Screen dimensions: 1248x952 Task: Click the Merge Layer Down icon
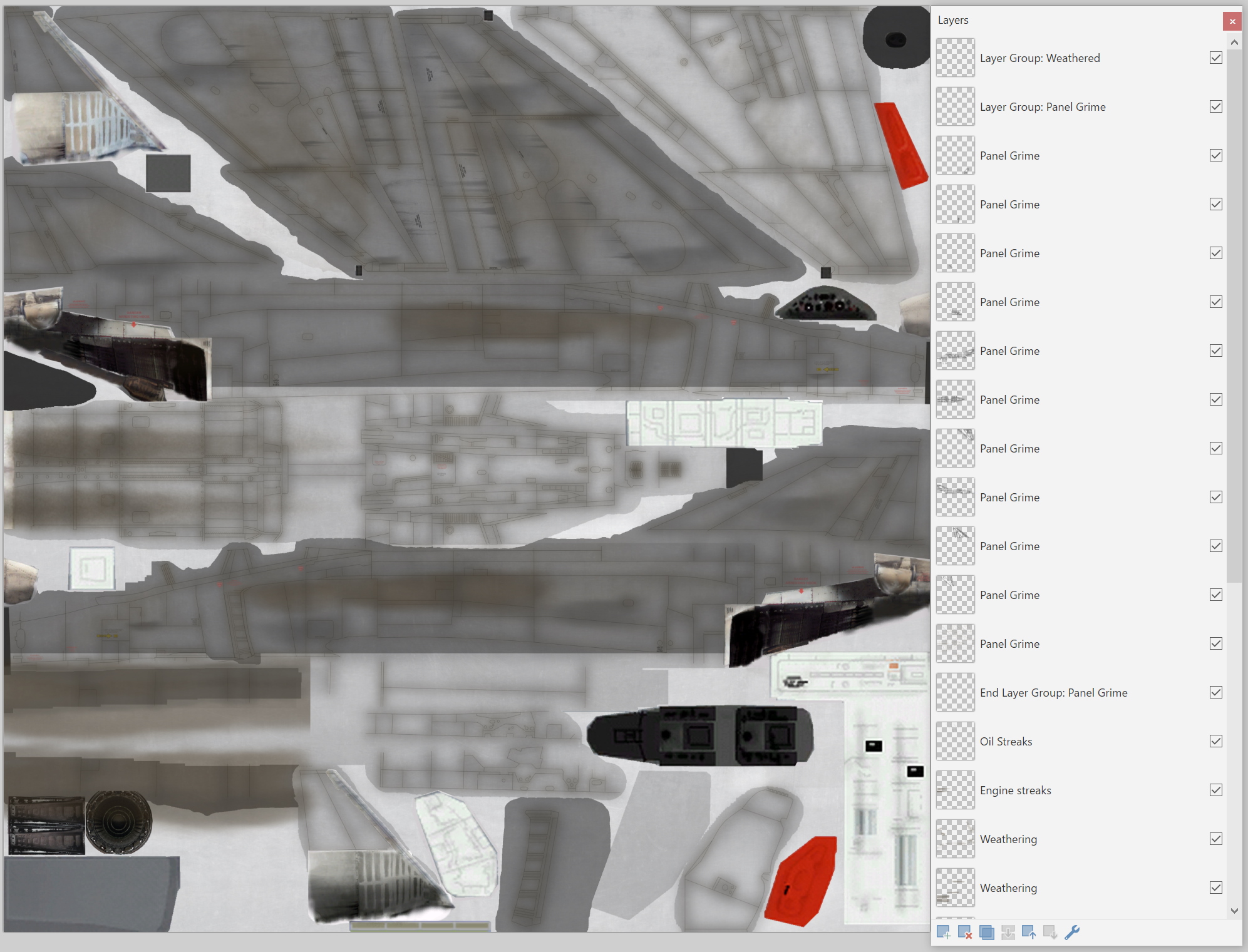(x=1008, y=933)
